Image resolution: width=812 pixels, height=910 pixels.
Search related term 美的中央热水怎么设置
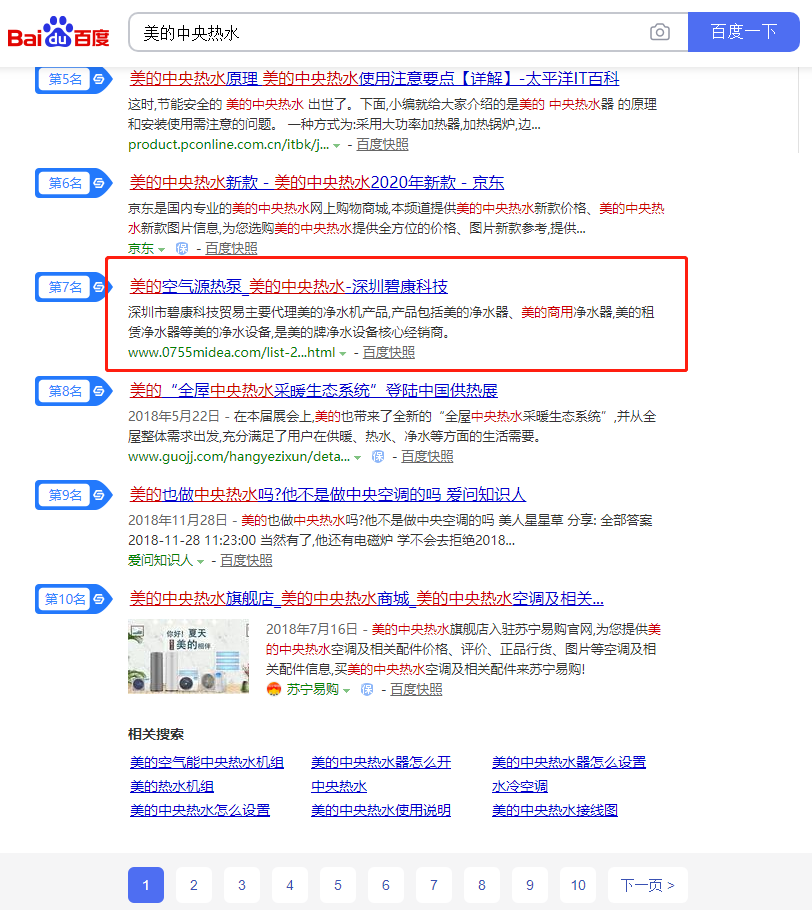[200, 810]
